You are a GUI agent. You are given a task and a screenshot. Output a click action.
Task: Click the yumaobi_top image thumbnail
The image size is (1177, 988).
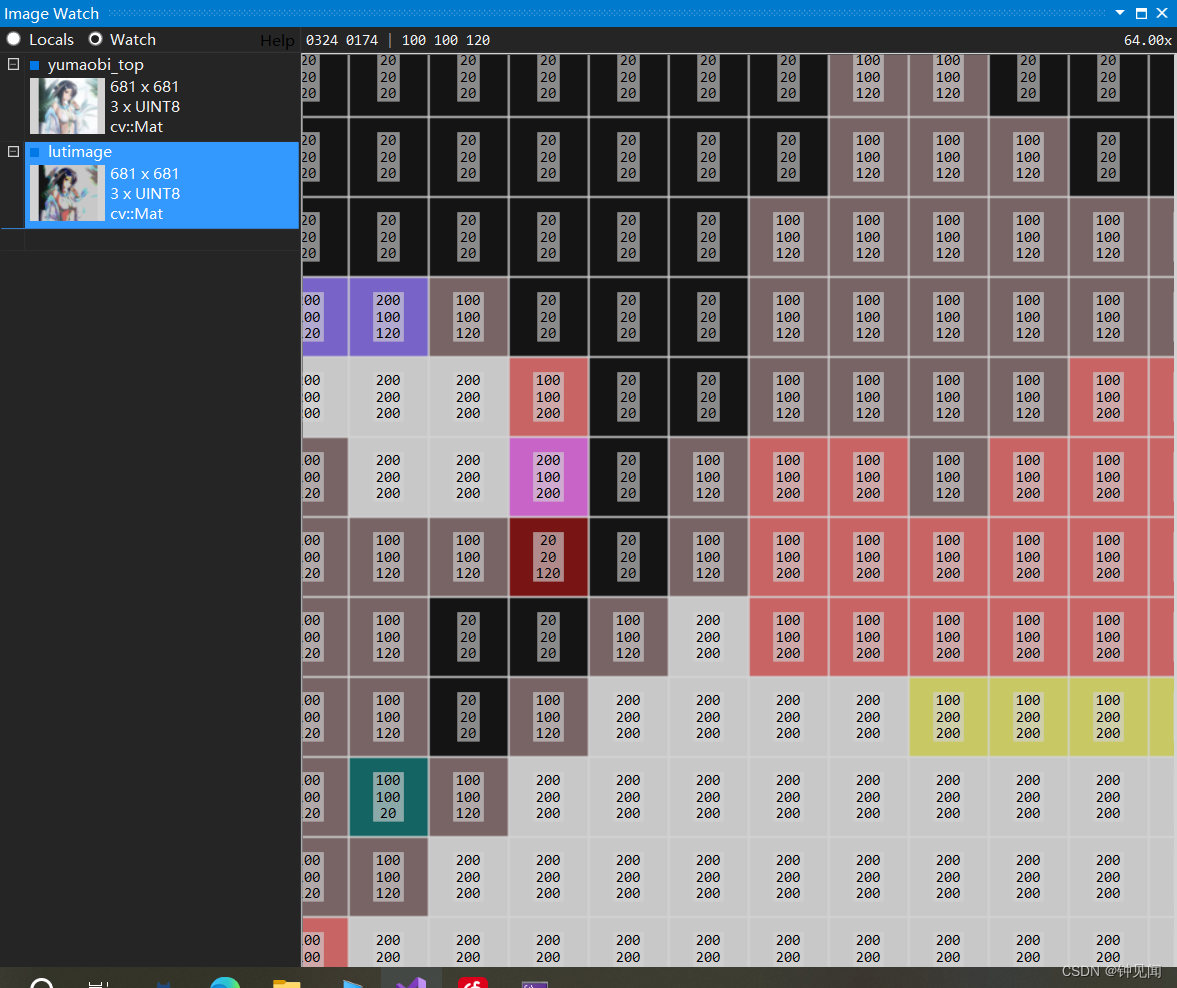[x=66, y=105]
